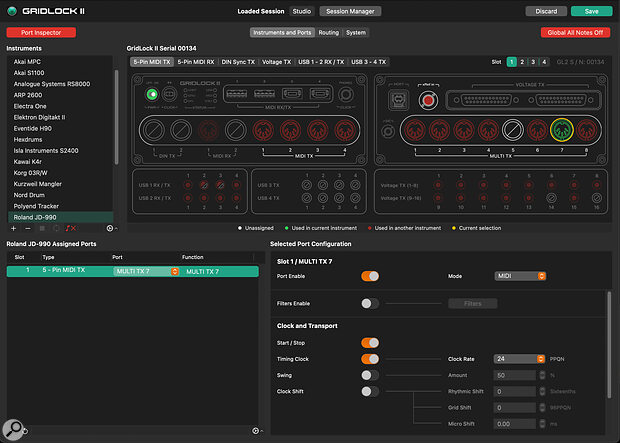Image resolution: width=620 pixels, height=443 pixels.
Task: Select USB 1 RX/TX virtual port 2
Action: tap(204, 185)
